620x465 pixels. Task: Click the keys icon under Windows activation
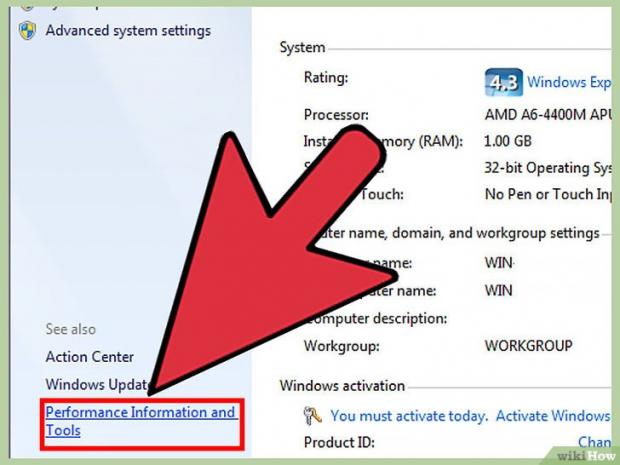pos(313,416)
